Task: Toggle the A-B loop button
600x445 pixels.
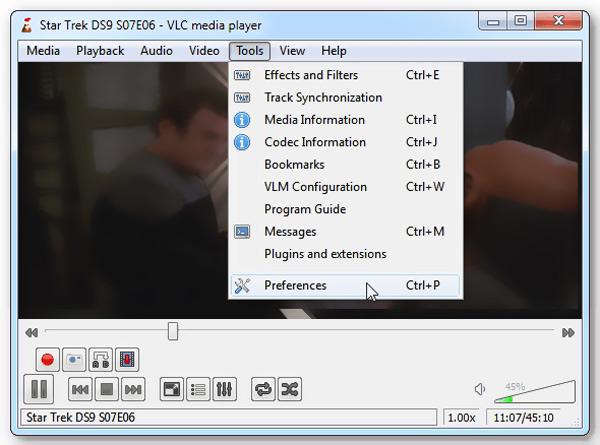Action: 101,359
